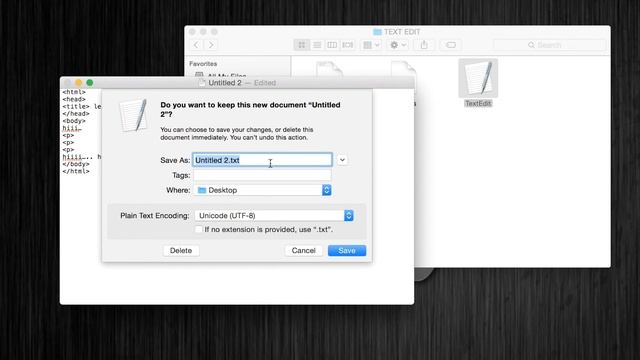The height and width of the screenshot is (360, 640).
Task: Open Finder item arrangement dropdown
Action: tap(371, 45)
